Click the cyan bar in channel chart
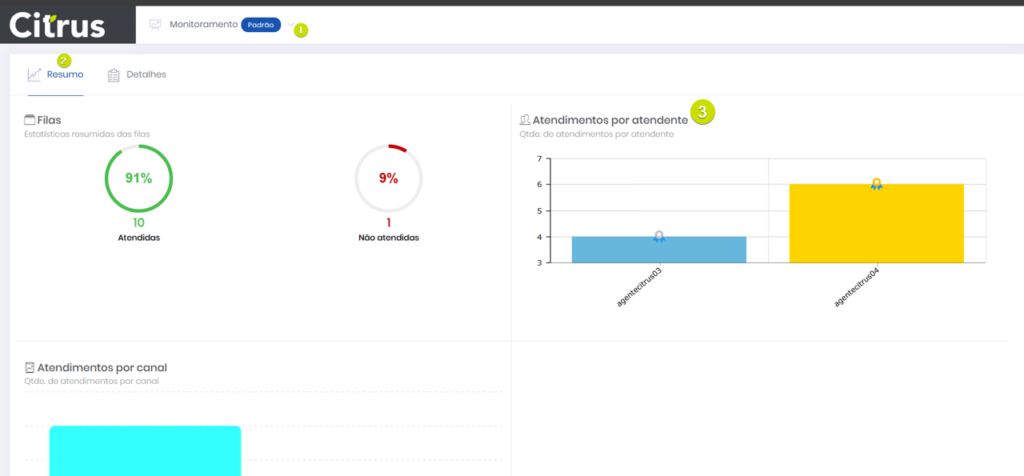Screen dimensions: 1024x476 coord(145,450)
